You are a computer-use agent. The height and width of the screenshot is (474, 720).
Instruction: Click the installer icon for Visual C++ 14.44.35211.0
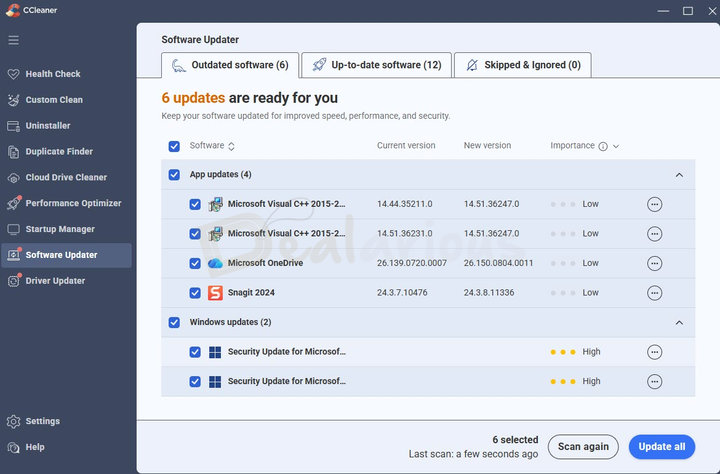pos(215,204)
